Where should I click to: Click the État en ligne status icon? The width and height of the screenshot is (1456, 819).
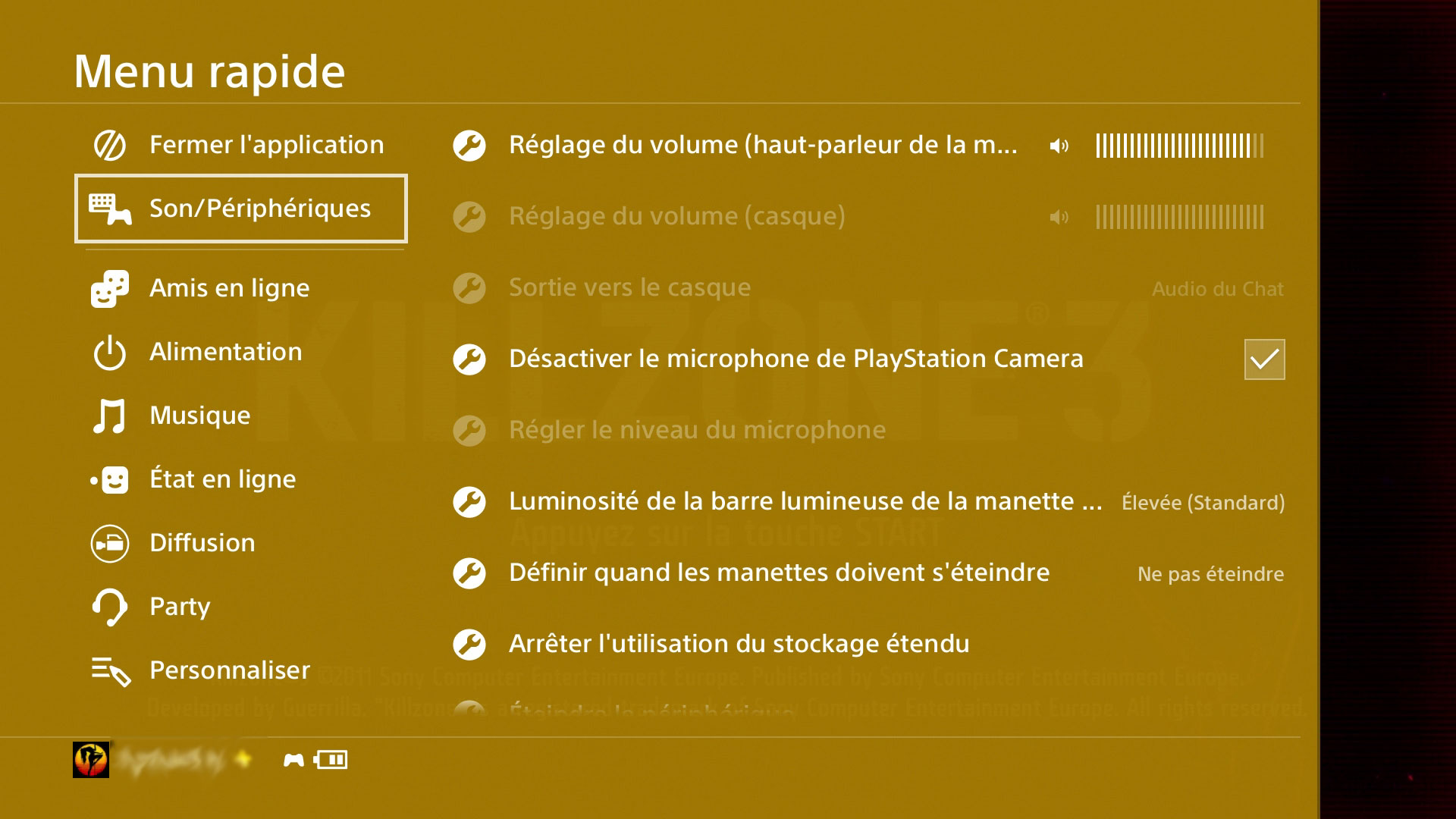click(108, 479)
